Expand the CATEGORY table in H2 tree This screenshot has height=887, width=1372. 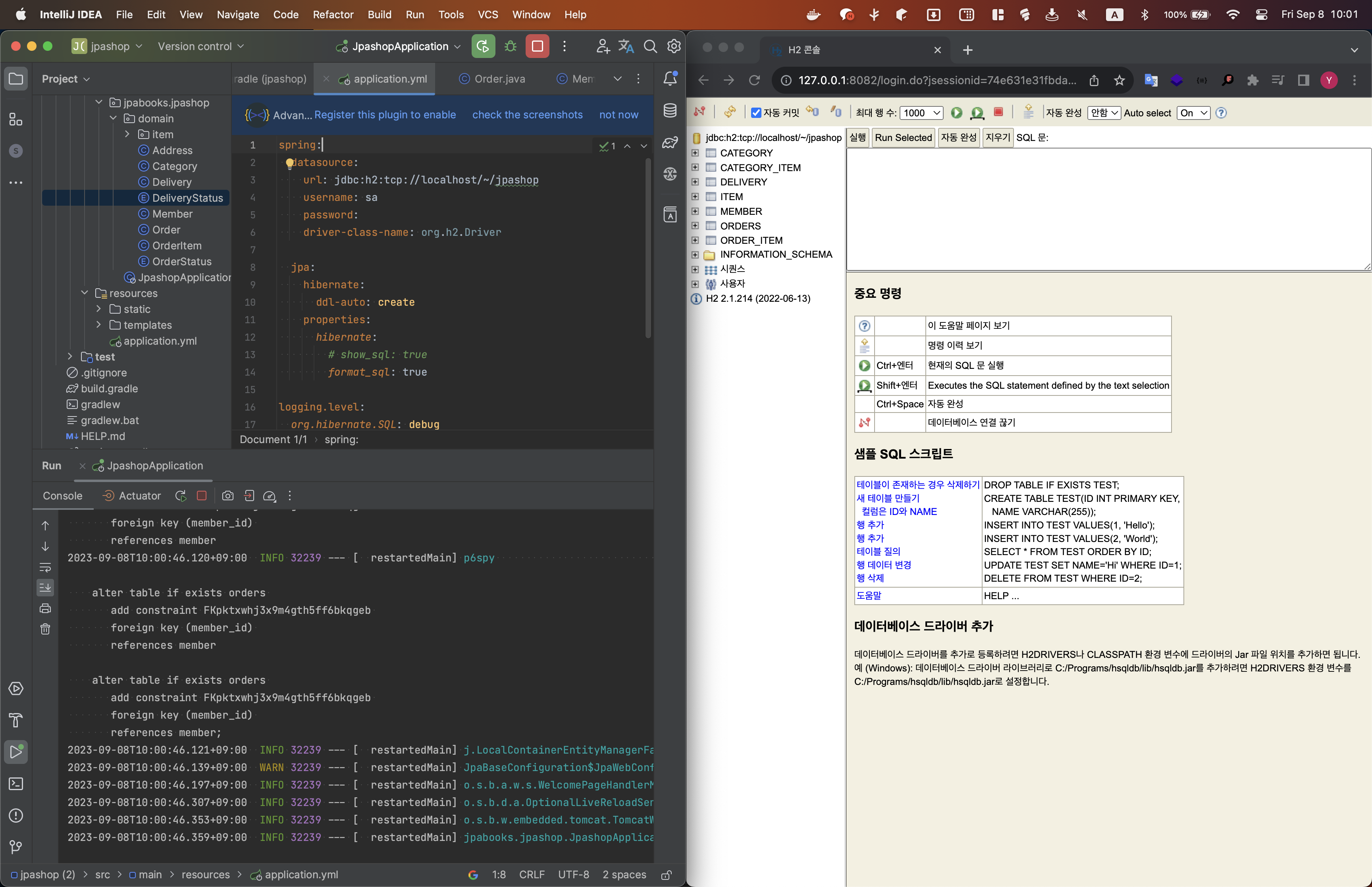695,152
